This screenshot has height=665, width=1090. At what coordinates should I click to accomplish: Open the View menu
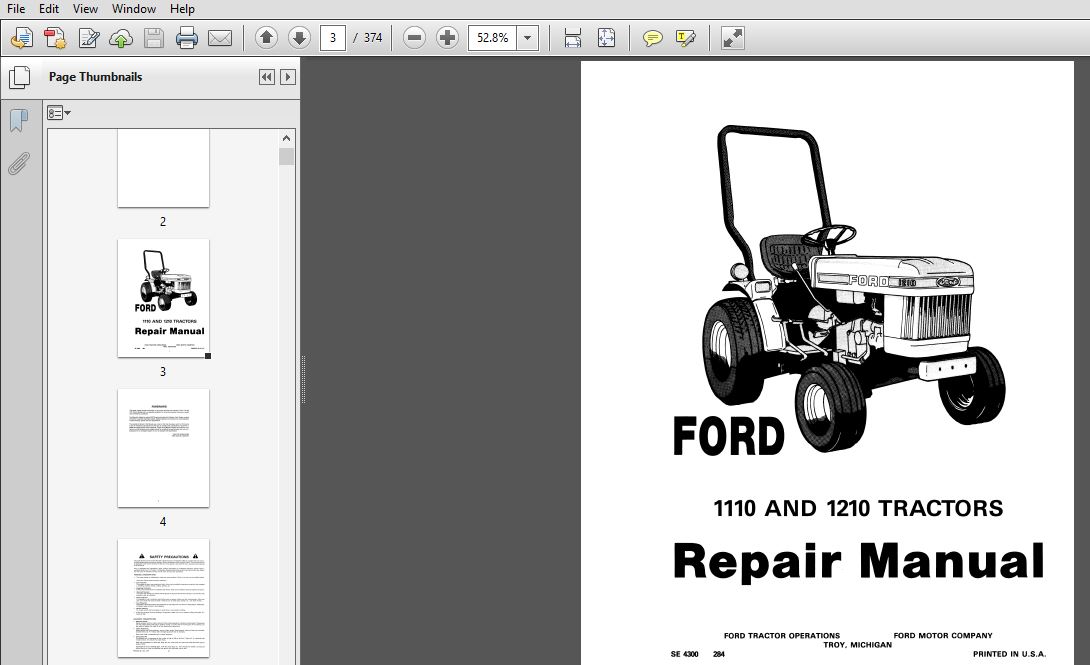[x=85, y=9]
